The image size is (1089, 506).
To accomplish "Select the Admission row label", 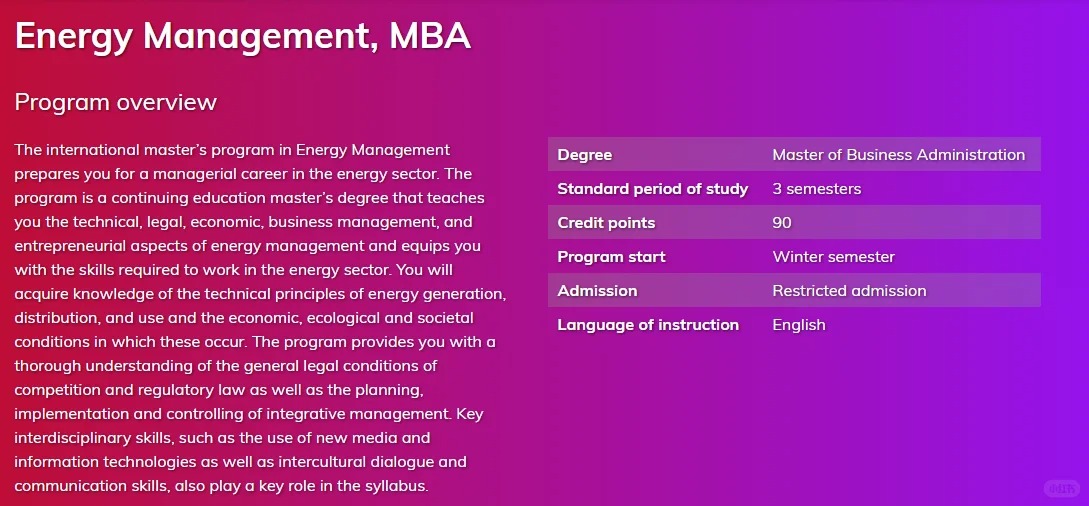I will (597, 291).
